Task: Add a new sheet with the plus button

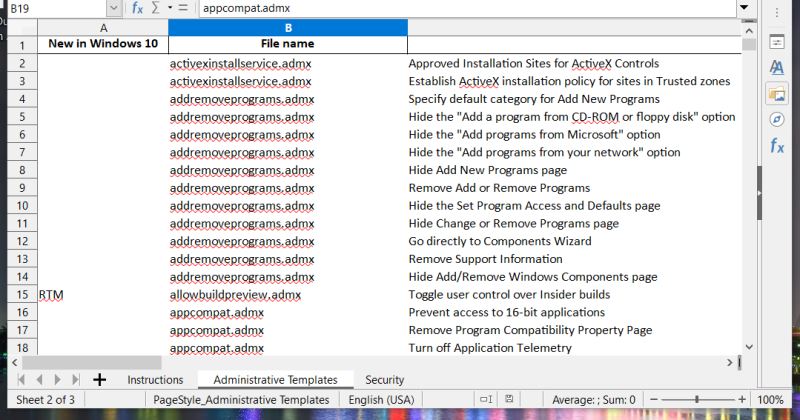Action: (x=99, y=379)
